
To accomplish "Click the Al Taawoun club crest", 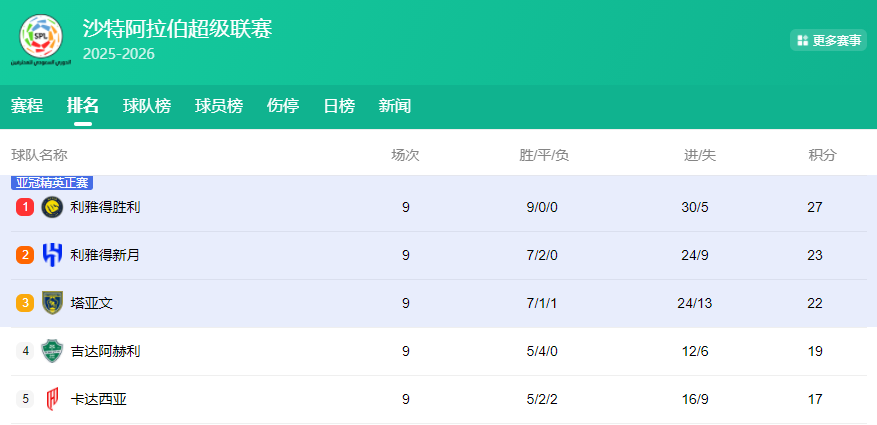I will (x=52, y=303).
